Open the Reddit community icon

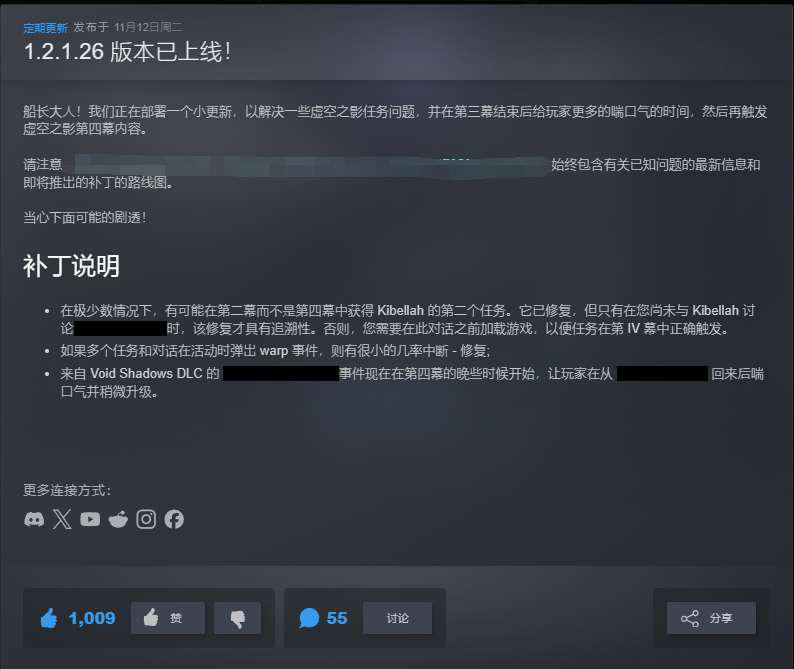(x=118, y=520)
